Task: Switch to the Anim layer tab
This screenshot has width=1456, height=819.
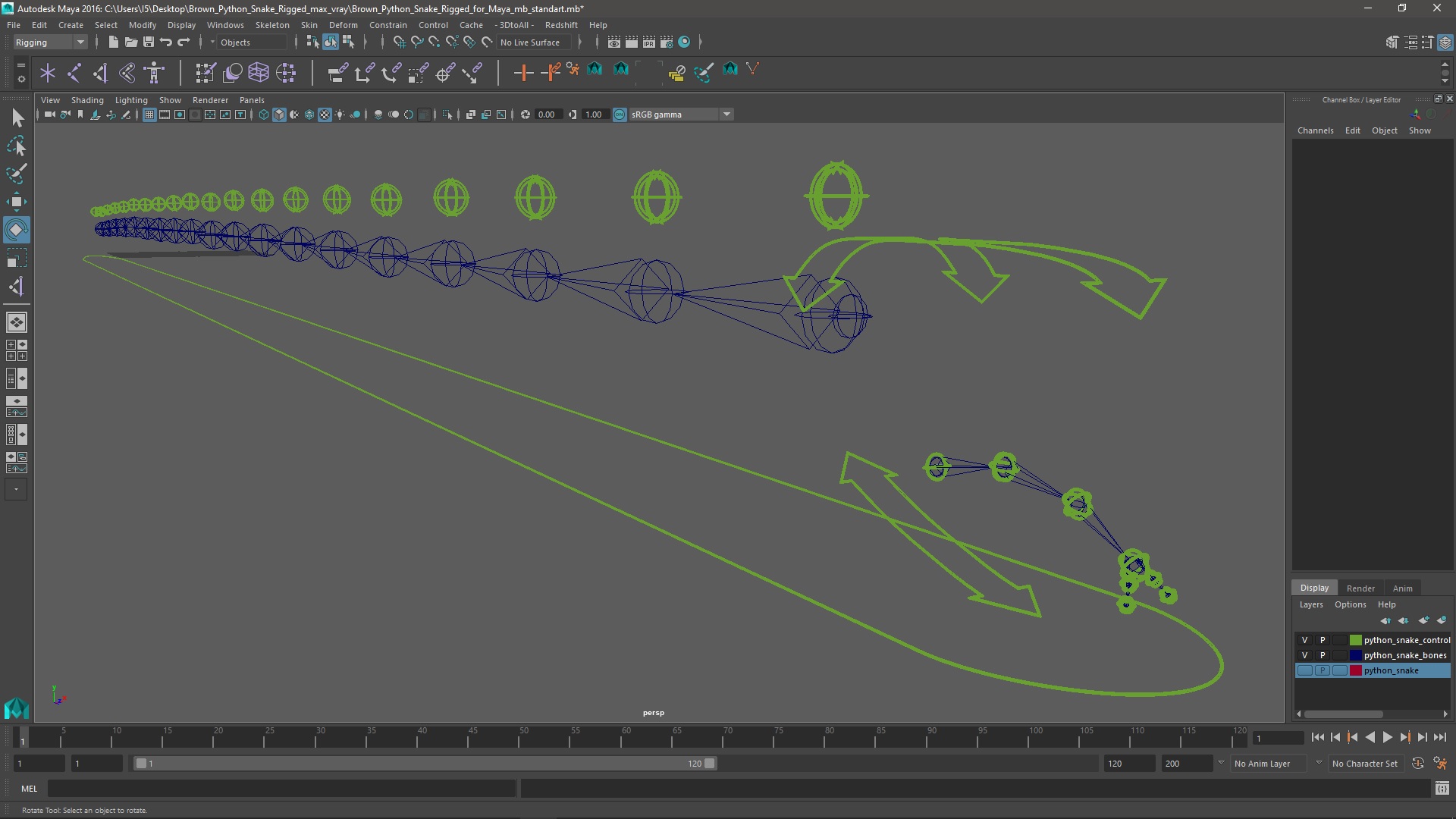Action: tap(1402, 588)
